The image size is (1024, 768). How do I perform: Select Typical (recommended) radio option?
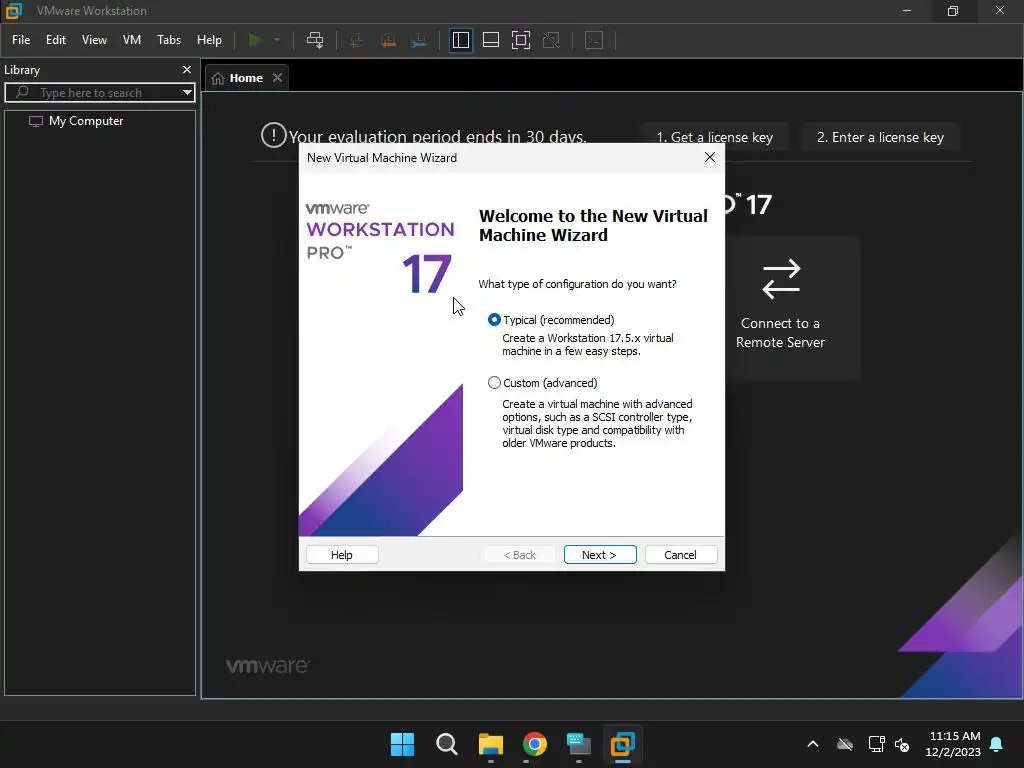[x=494, y=319]
